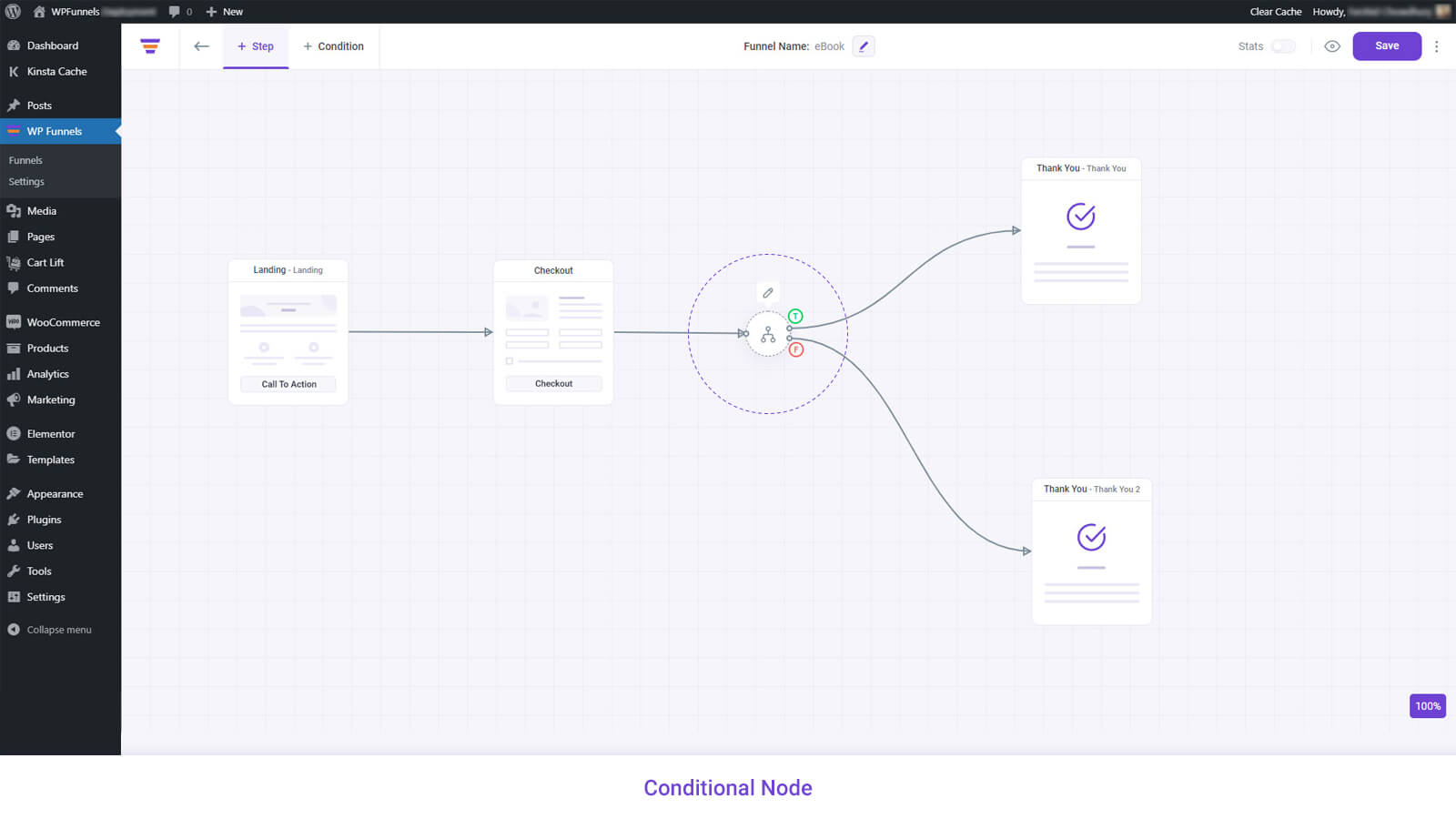The width and height of the screenshot is (1456, 819).
Task: Collapse the admin sidebar menu
Action: coord(60,630)
